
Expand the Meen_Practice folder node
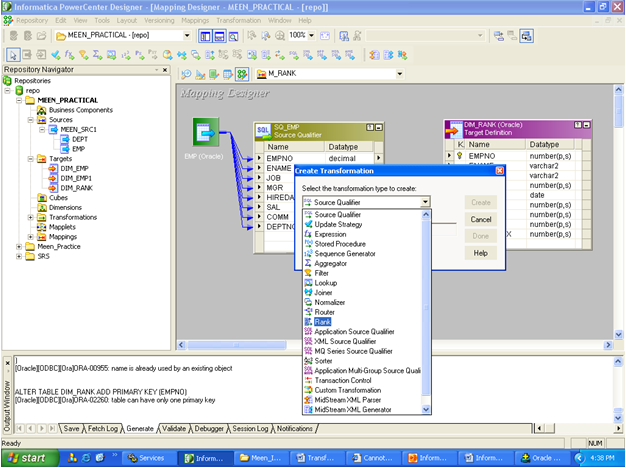click(19, 247)
